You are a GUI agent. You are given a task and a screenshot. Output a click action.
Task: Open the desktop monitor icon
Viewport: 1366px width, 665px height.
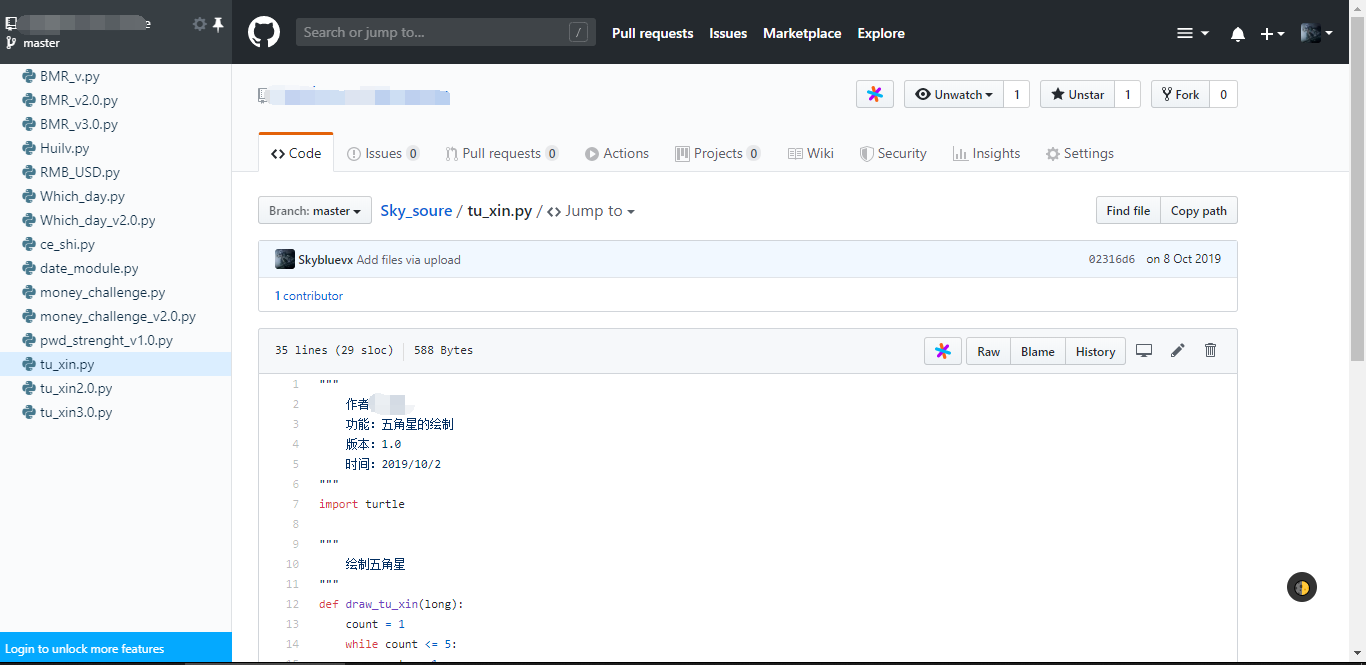coord(1144,351)
